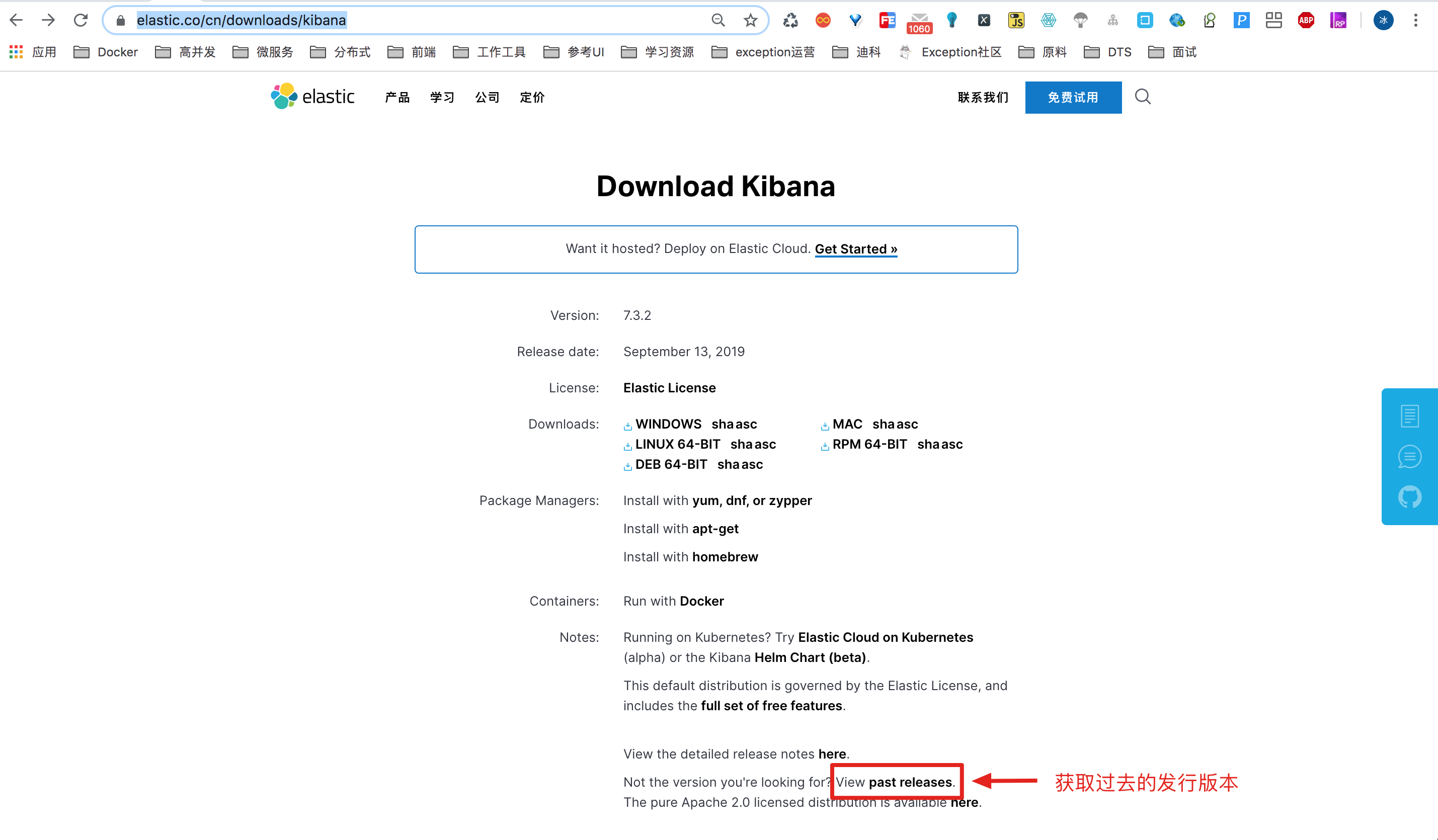Download the DEB 64-BIT package
The height and width of the screenshot is (840, 1438).
click(x=671, y=464)
